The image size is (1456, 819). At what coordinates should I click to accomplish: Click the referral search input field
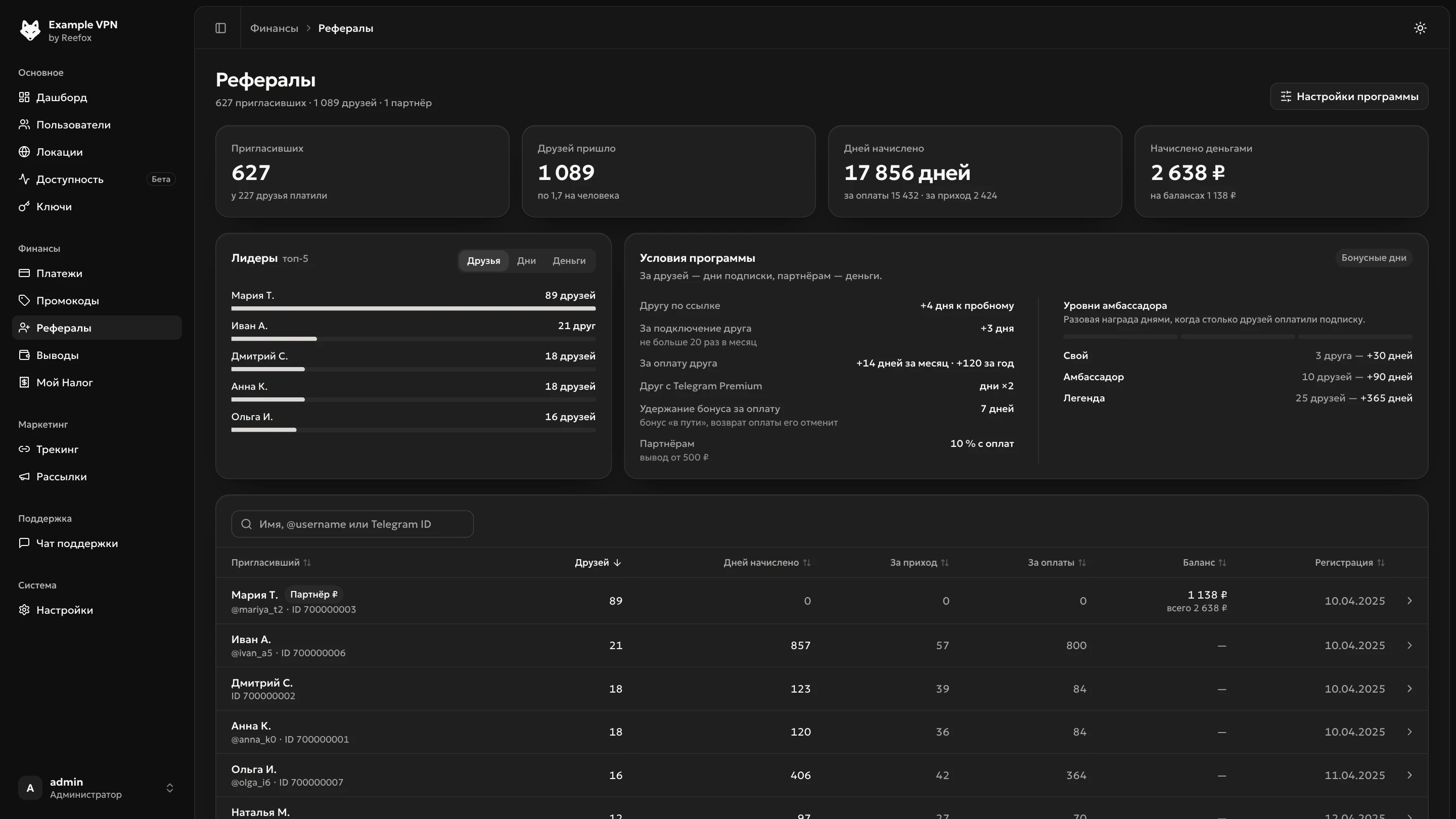coord(352,524)
